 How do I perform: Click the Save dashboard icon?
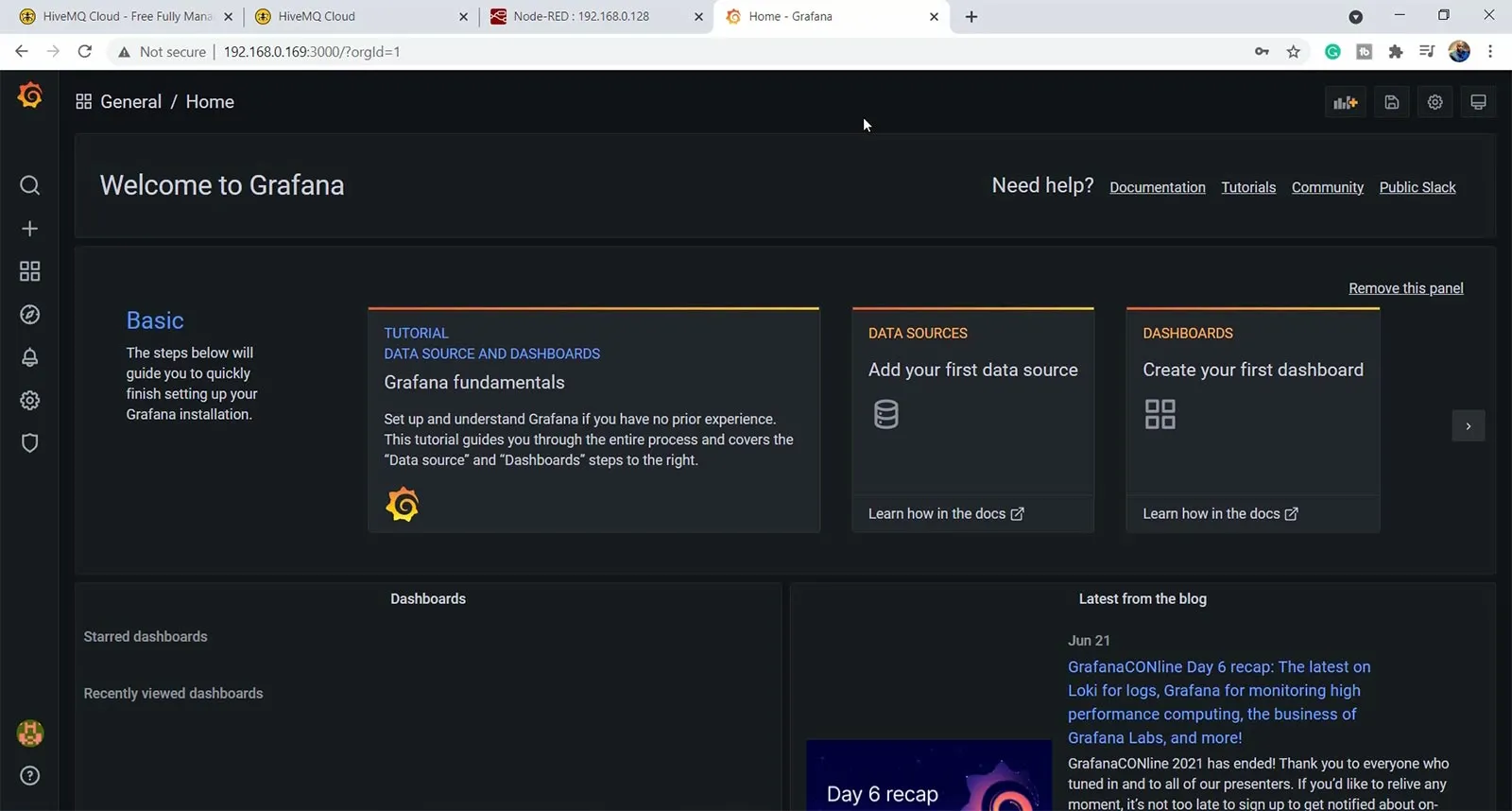coord(1392,102)
